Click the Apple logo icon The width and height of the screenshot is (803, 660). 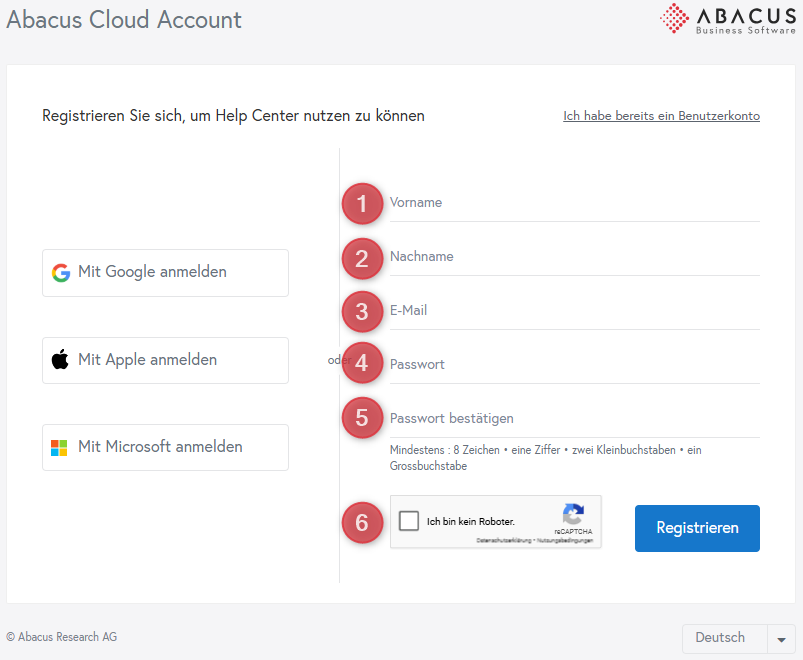[60, 359]
